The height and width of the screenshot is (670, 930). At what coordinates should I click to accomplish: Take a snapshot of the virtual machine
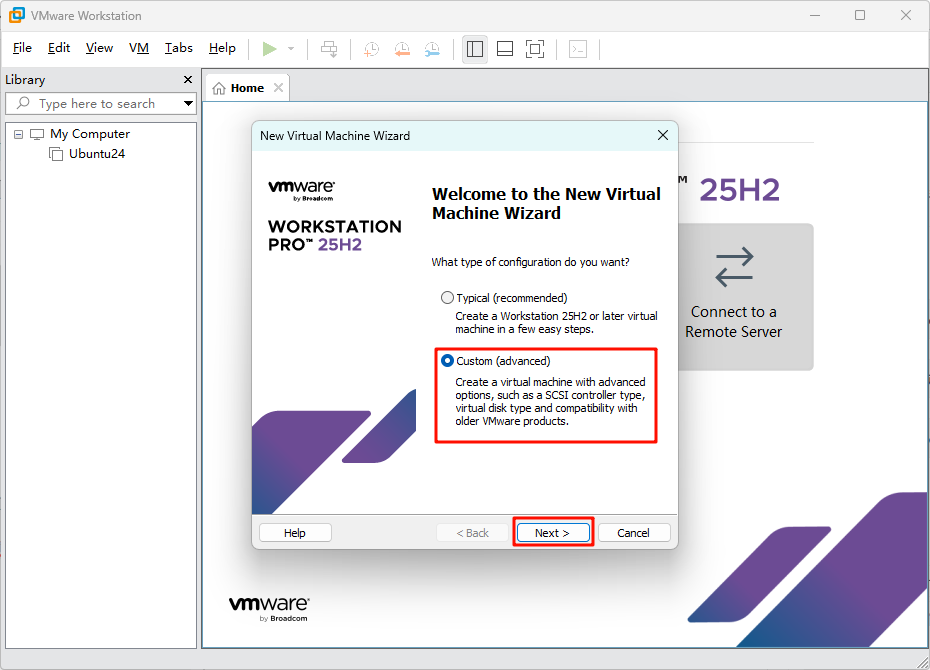(372, 49)
